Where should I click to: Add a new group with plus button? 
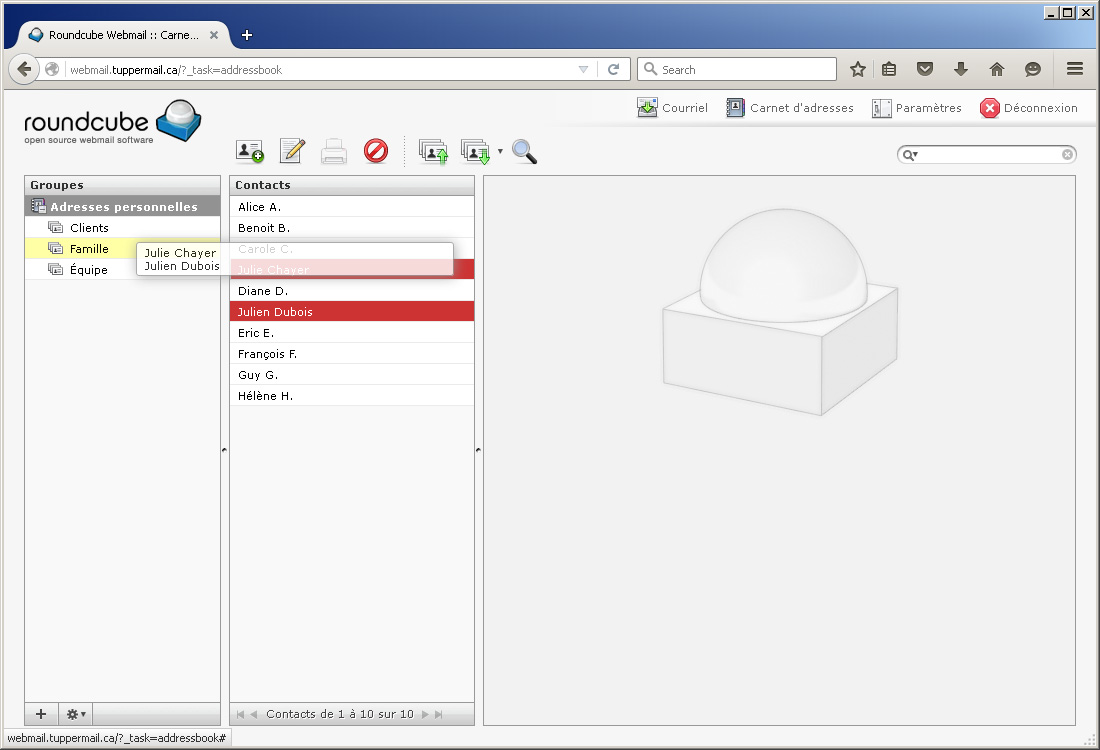click(x=41, y=714)
